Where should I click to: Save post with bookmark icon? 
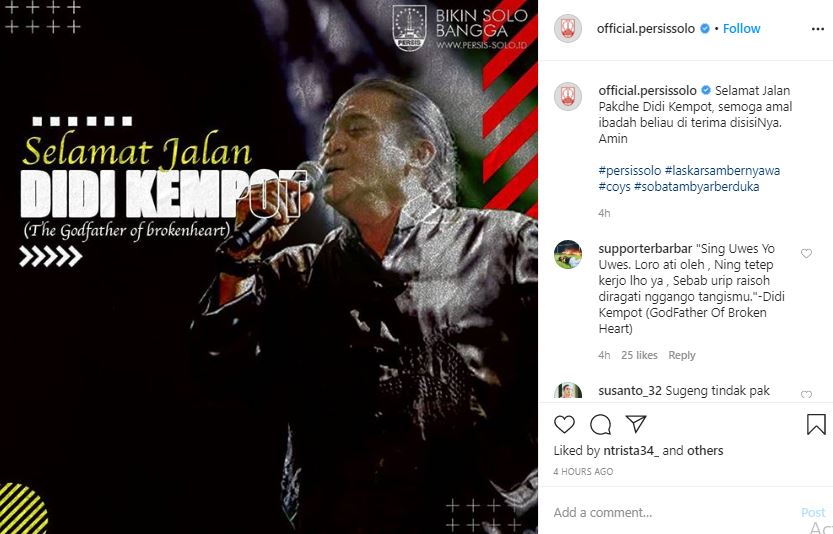pyautogui.click(x=816, y=424)
